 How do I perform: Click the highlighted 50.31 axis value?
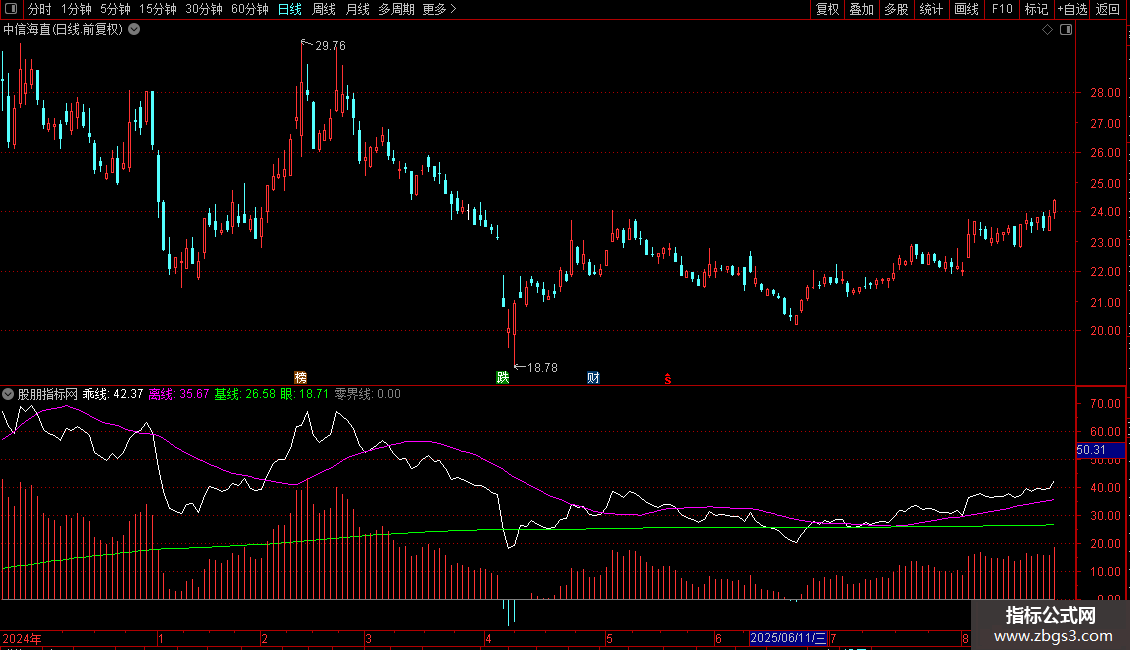pos(1100,450)
